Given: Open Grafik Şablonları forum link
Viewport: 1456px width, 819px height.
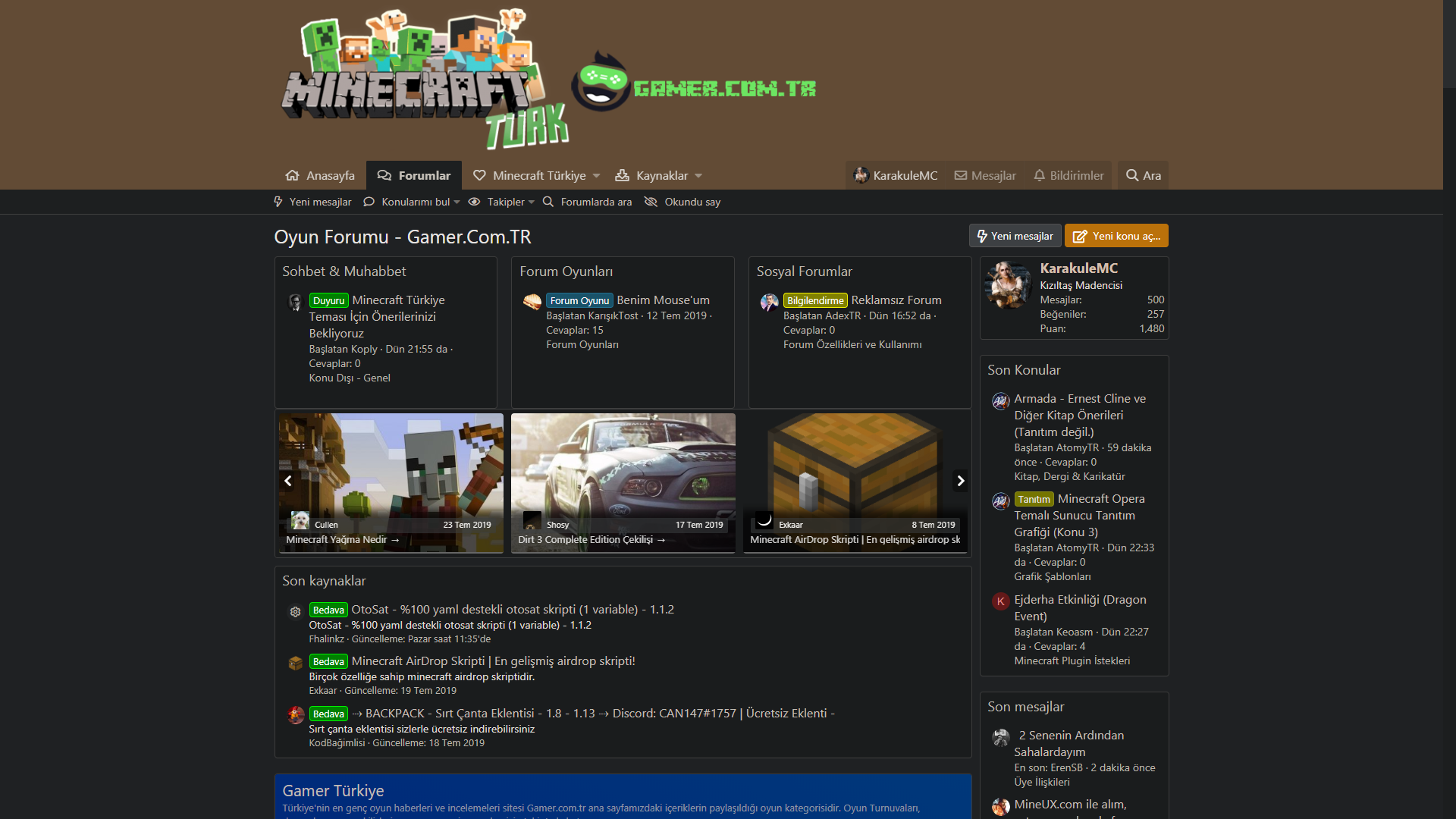Looking at the screenshot, I should coord(1052,576).
